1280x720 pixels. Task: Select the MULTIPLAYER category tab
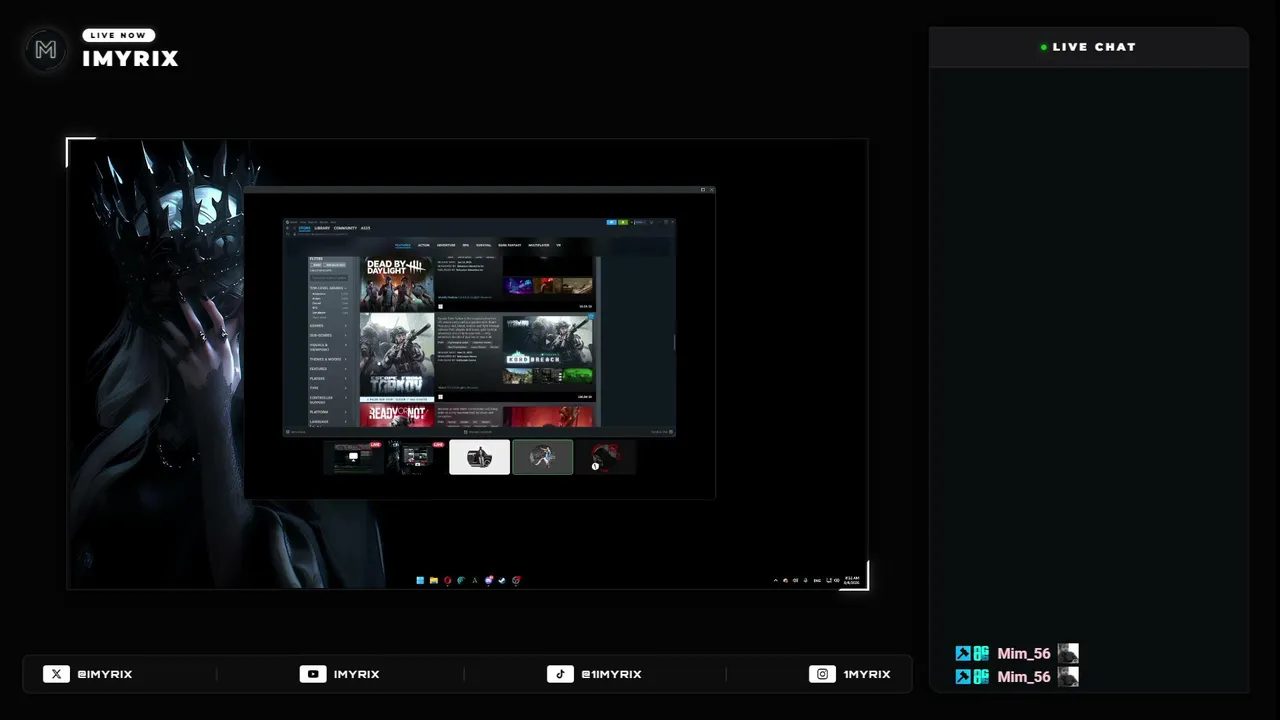point(539,245)
